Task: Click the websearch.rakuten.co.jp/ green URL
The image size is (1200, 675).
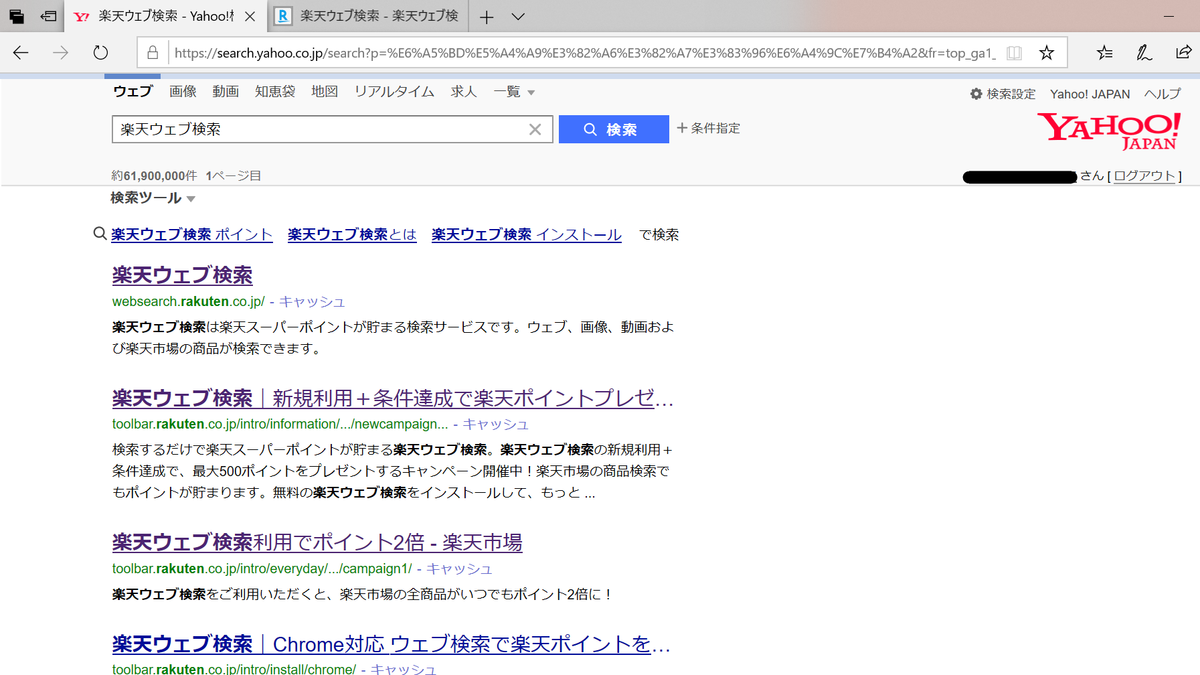Action: pyautogui.click(x=188, y=301)
